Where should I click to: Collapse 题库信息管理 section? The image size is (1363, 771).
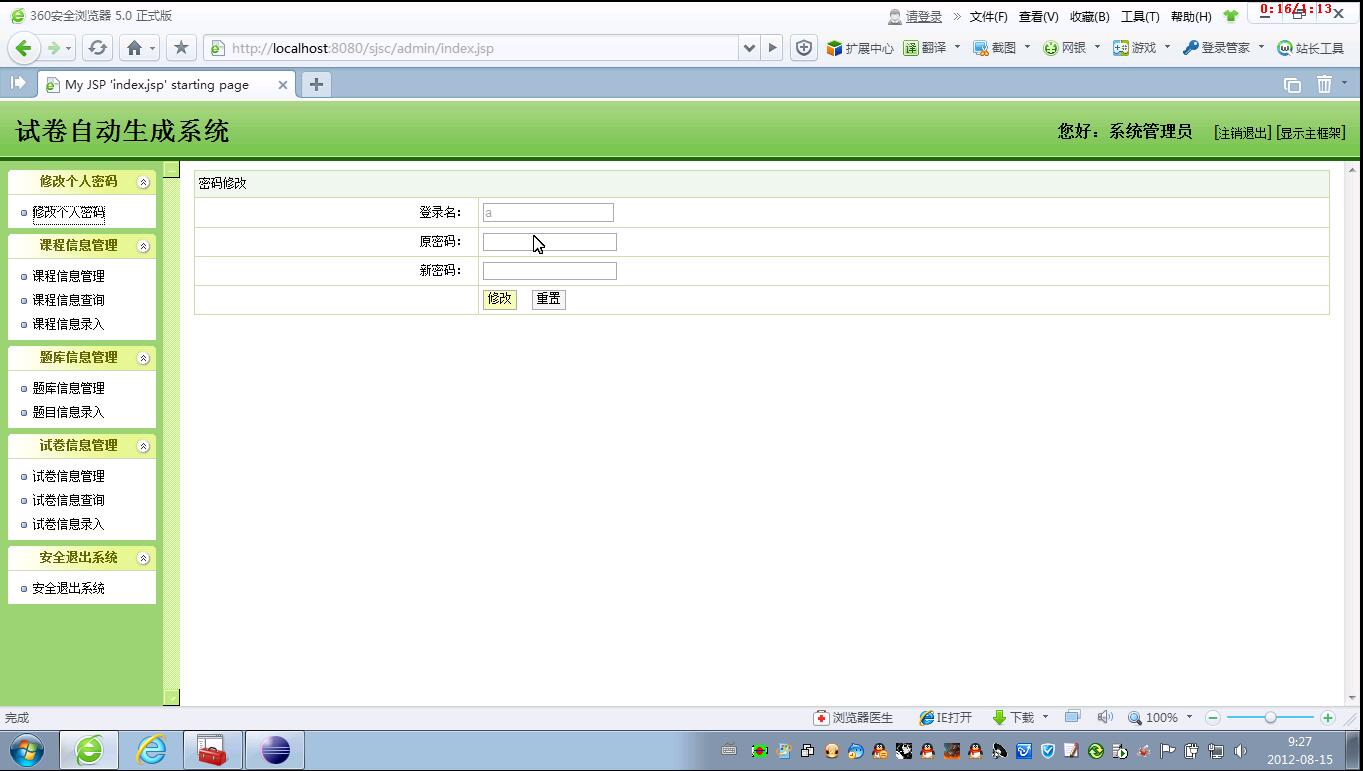click(143, 358)
